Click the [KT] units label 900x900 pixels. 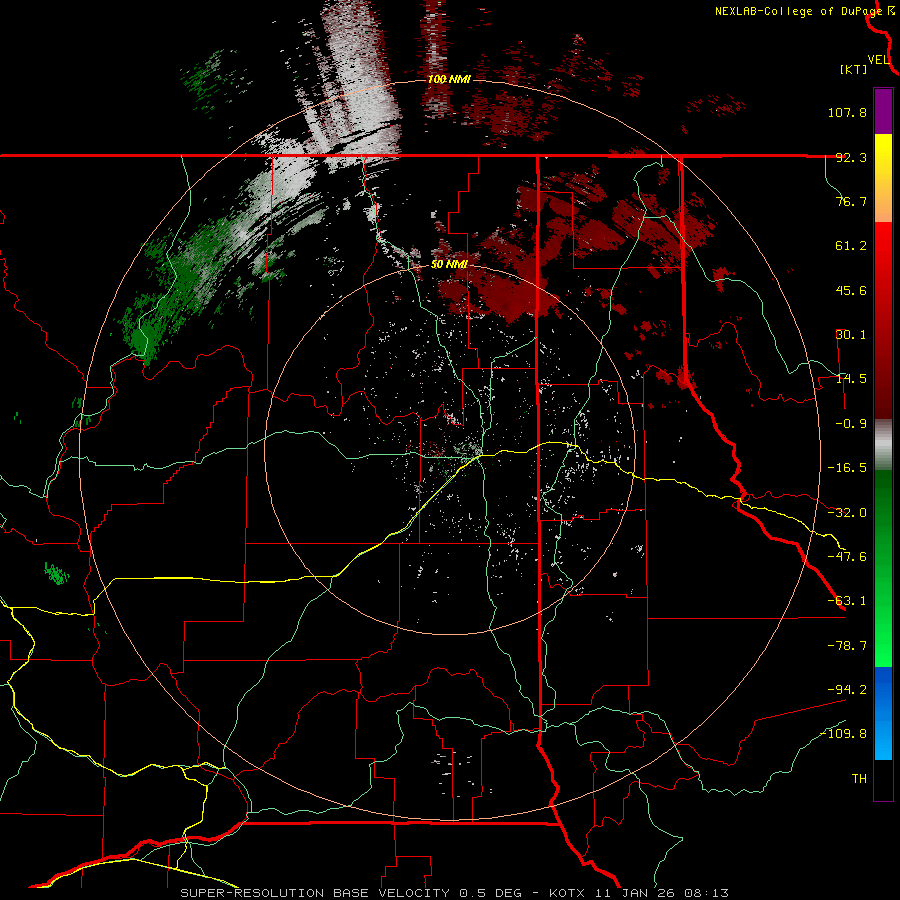[853, 69]
